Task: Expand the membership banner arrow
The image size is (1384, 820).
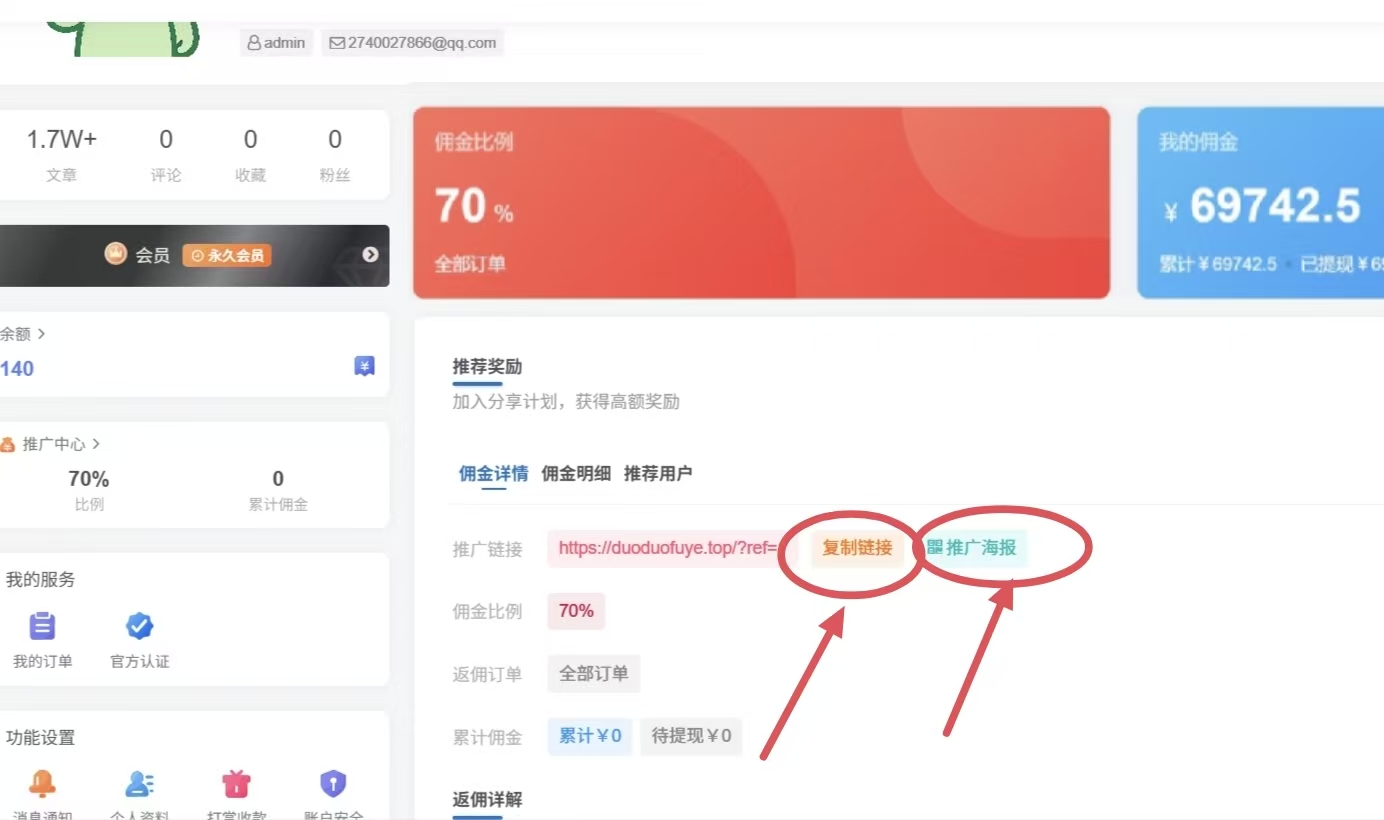Action: click(x=370, y=255)
